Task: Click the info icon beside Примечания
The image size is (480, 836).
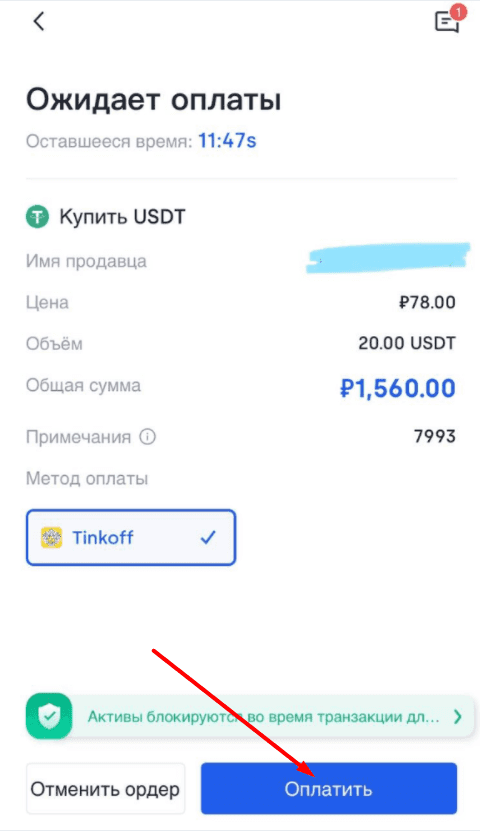Action: click(x=148, y=437)
